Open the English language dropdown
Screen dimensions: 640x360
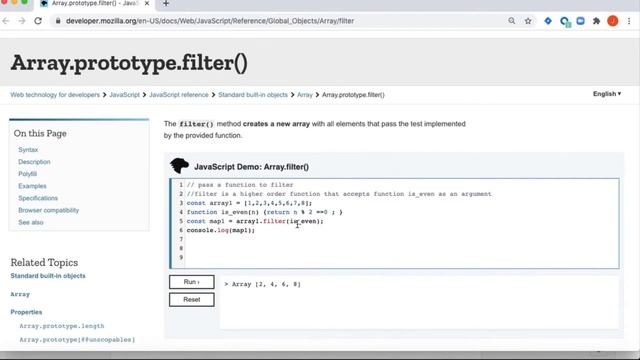point(607,94)
